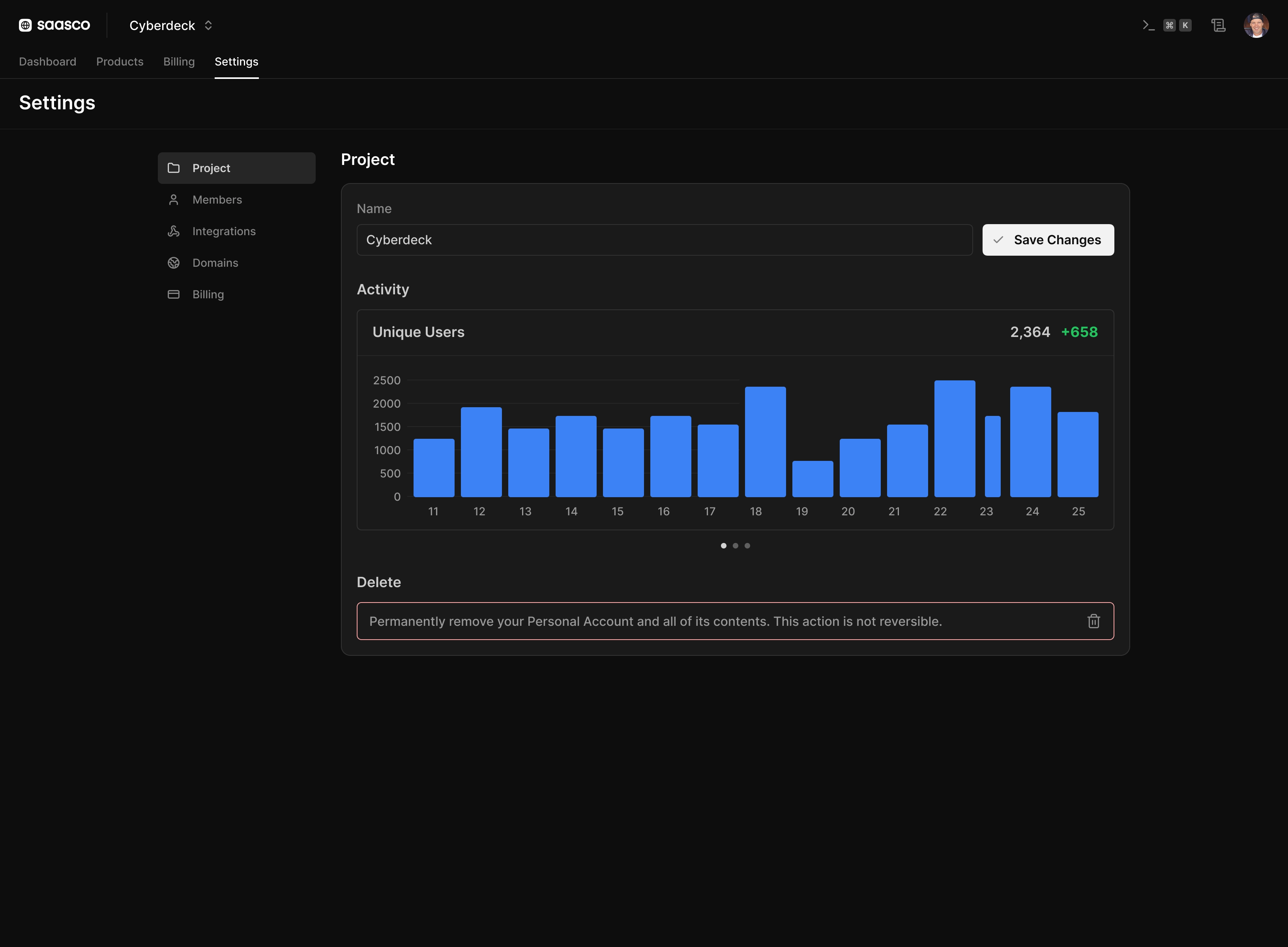Click the saasco logo icon

[x=25, y=25]
